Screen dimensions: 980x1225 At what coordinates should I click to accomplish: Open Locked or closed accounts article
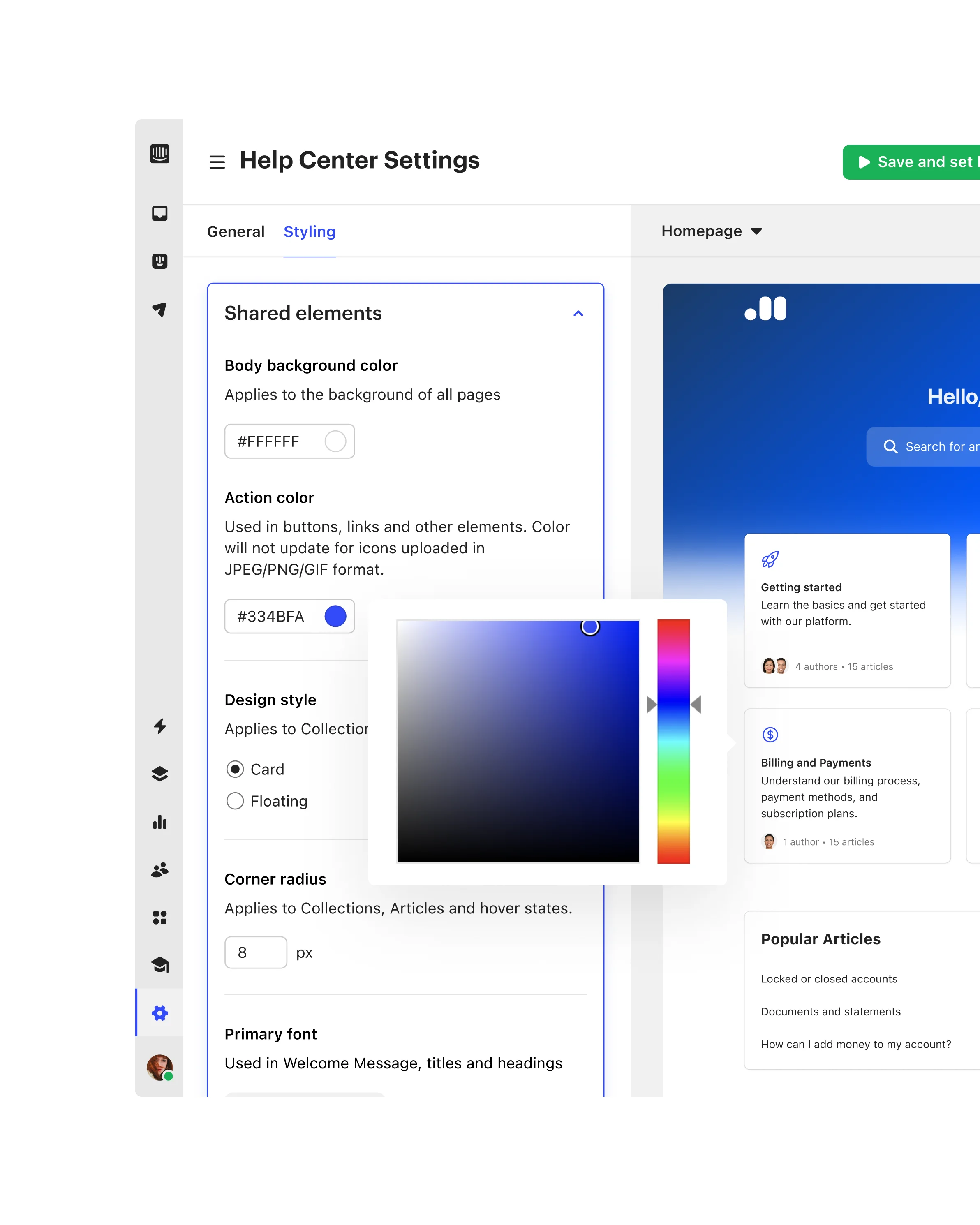click(829, 979)
